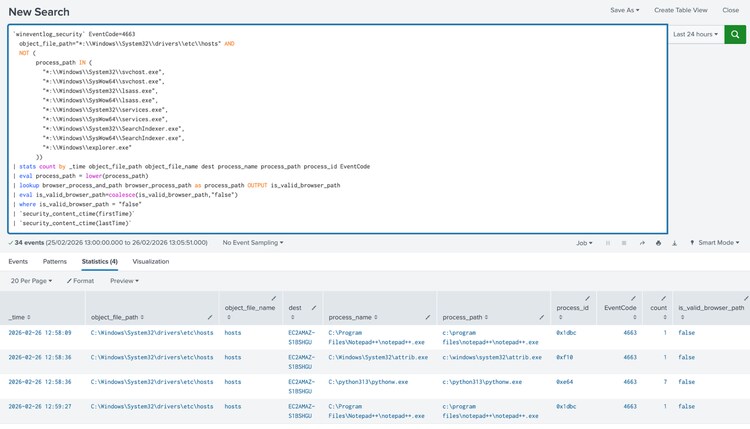Click process_id value 0xf10
The width and height of the screenshot is (750, 429).
[564, 357]
